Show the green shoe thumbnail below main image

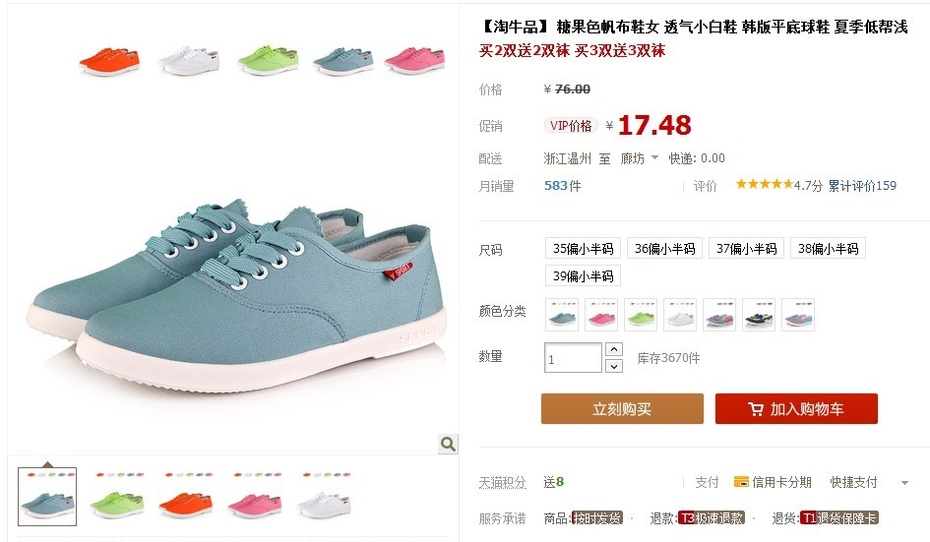click(117, 496)
